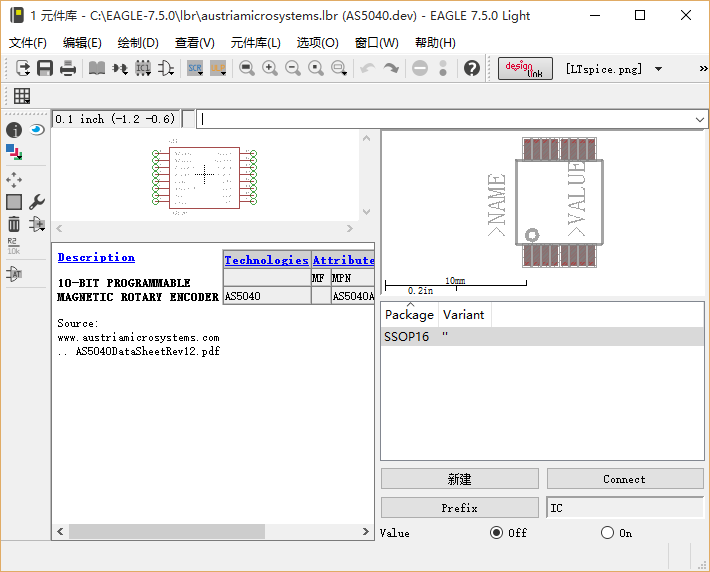
Task: Click the Print icon in toolbar
Action: coord(68,68)
